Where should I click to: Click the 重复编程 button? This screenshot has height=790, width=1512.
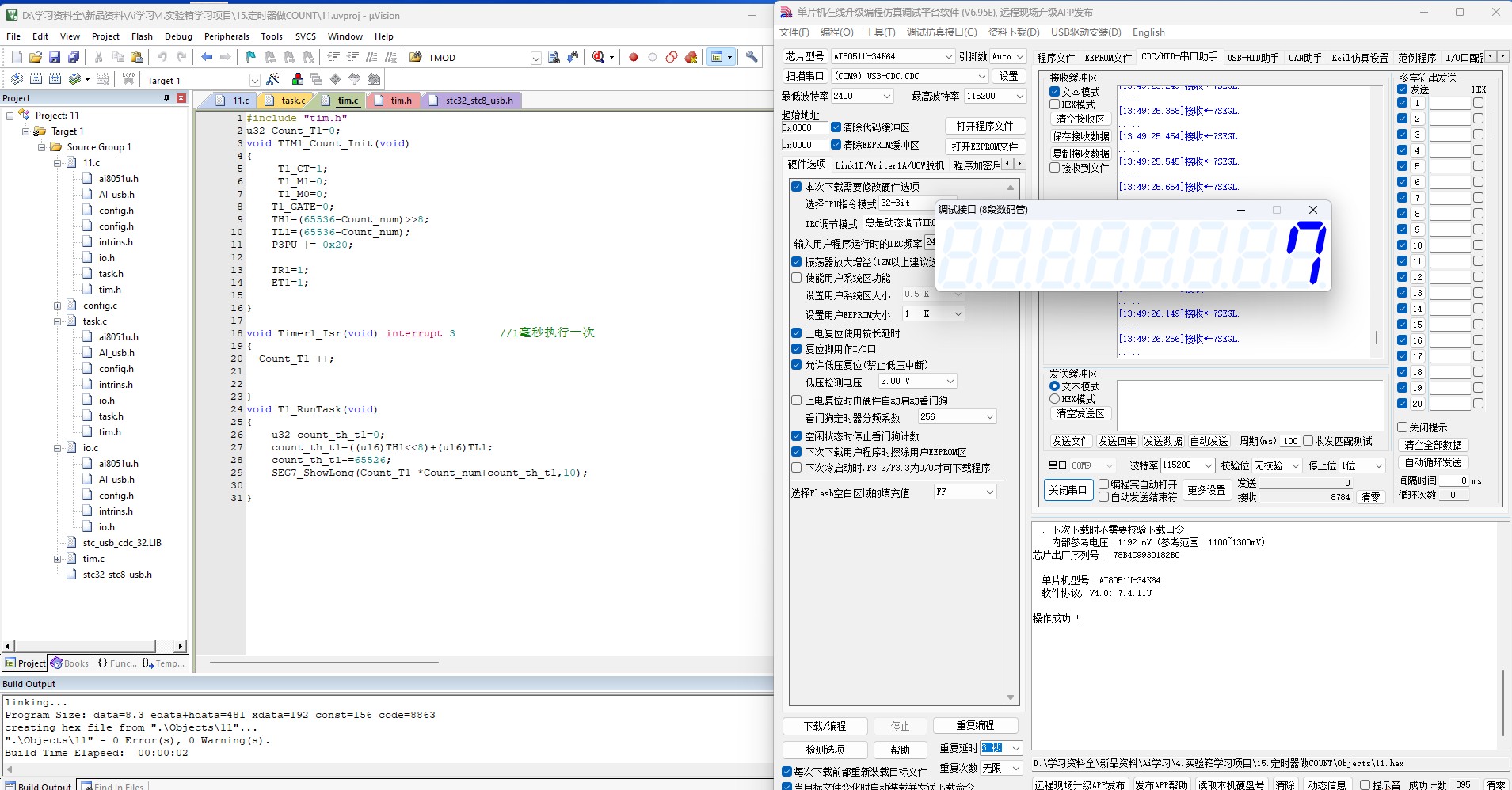pos(975,726)
